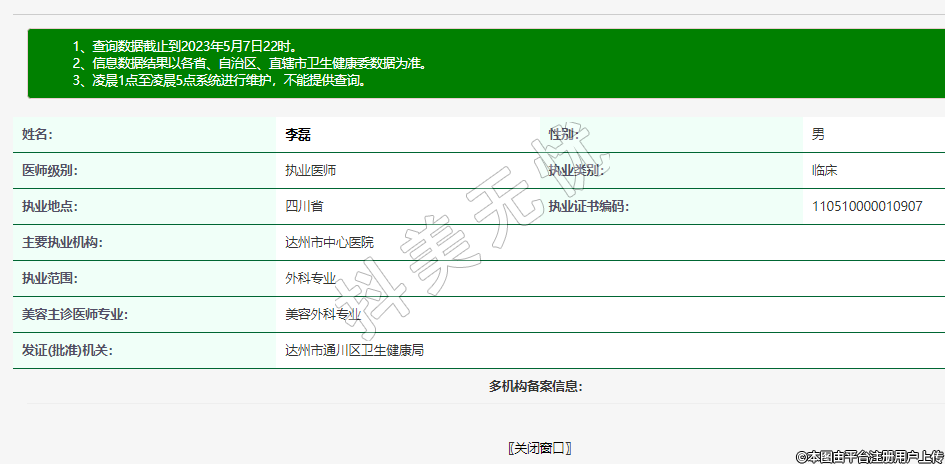This screenshot has height=464, width=945.
Task: Click issuing authority 达州市通川区卫生健康局
Action: [x=354, y=351]
